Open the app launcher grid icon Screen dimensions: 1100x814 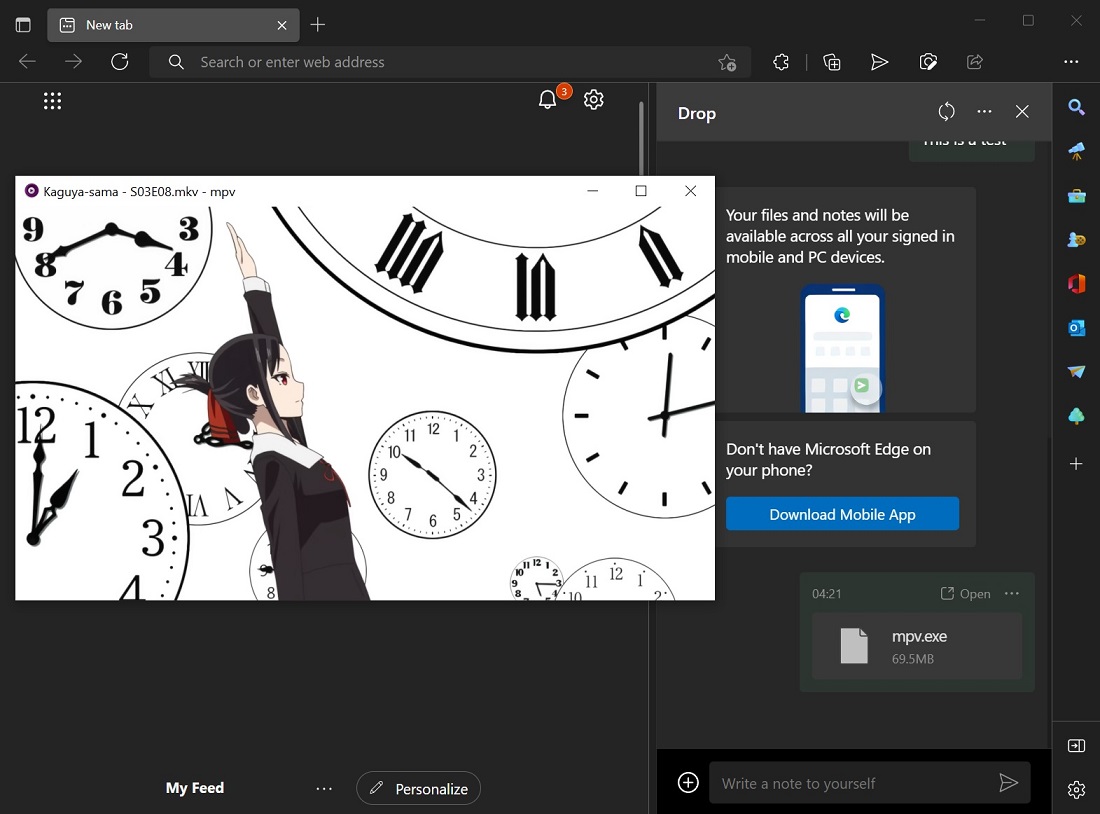(x=52, y=100)
